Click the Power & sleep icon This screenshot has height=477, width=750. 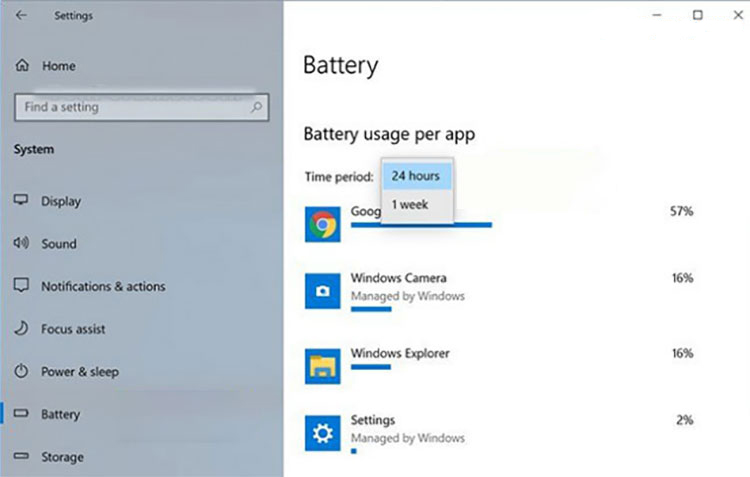[x=21, y=371]
